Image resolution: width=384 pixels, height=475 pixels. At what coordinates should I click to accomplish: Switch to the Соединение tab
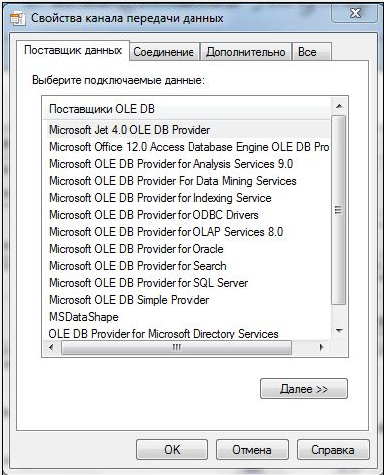(164, 52)
